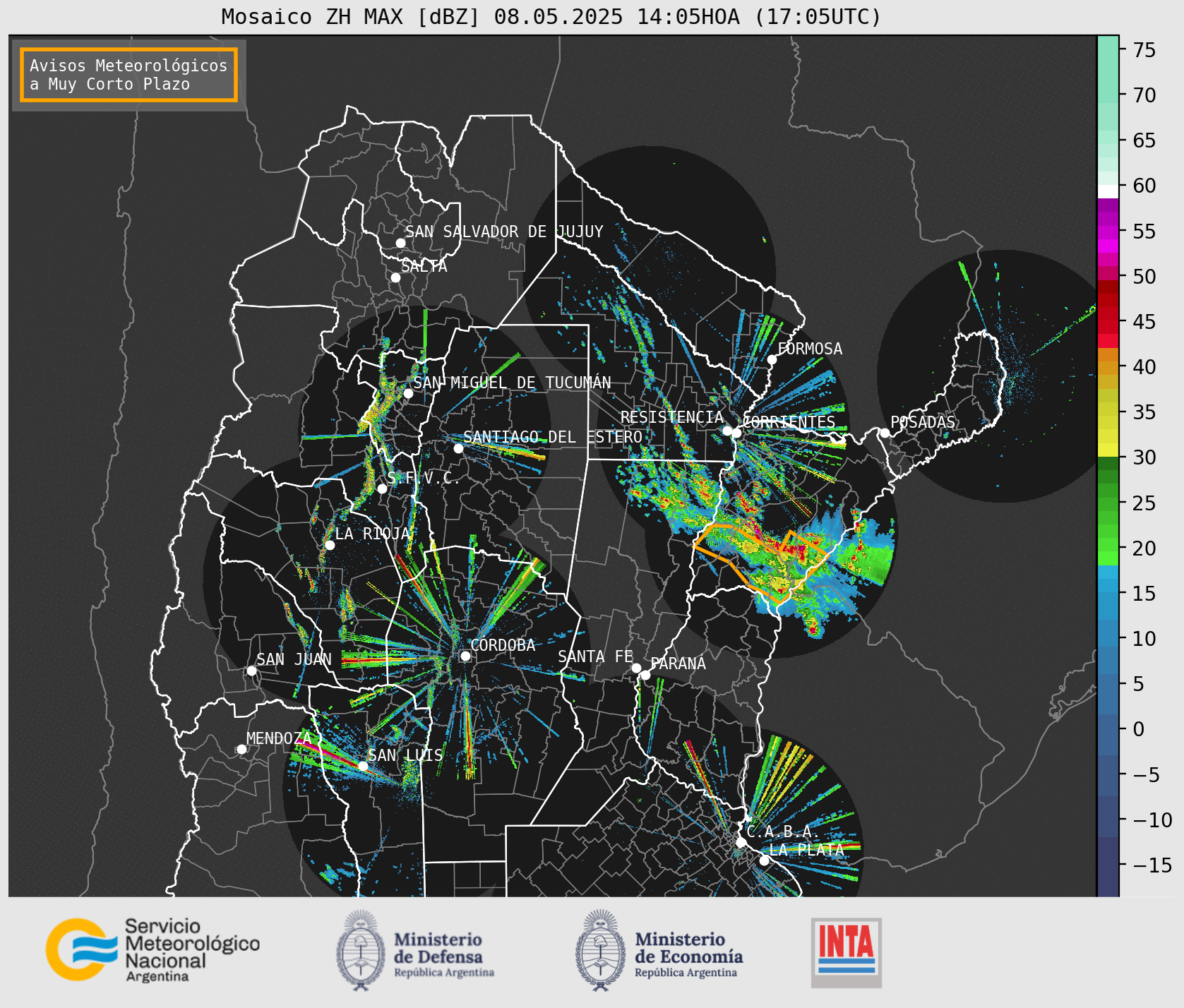Click the yellow 30 dBZ colorbar band
The image size is (1184, 1008).
1108,450
